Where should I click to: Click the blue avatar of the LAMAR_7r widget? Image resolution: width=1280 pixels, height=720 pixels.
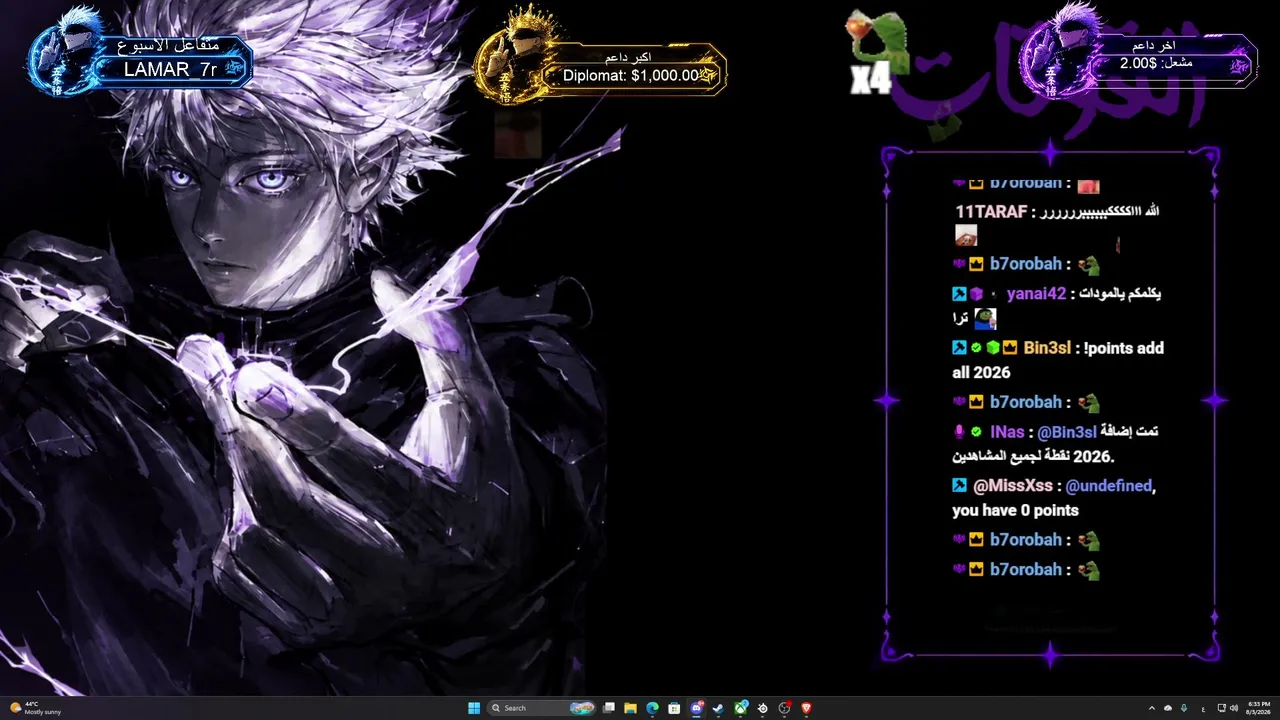[68, 52]
